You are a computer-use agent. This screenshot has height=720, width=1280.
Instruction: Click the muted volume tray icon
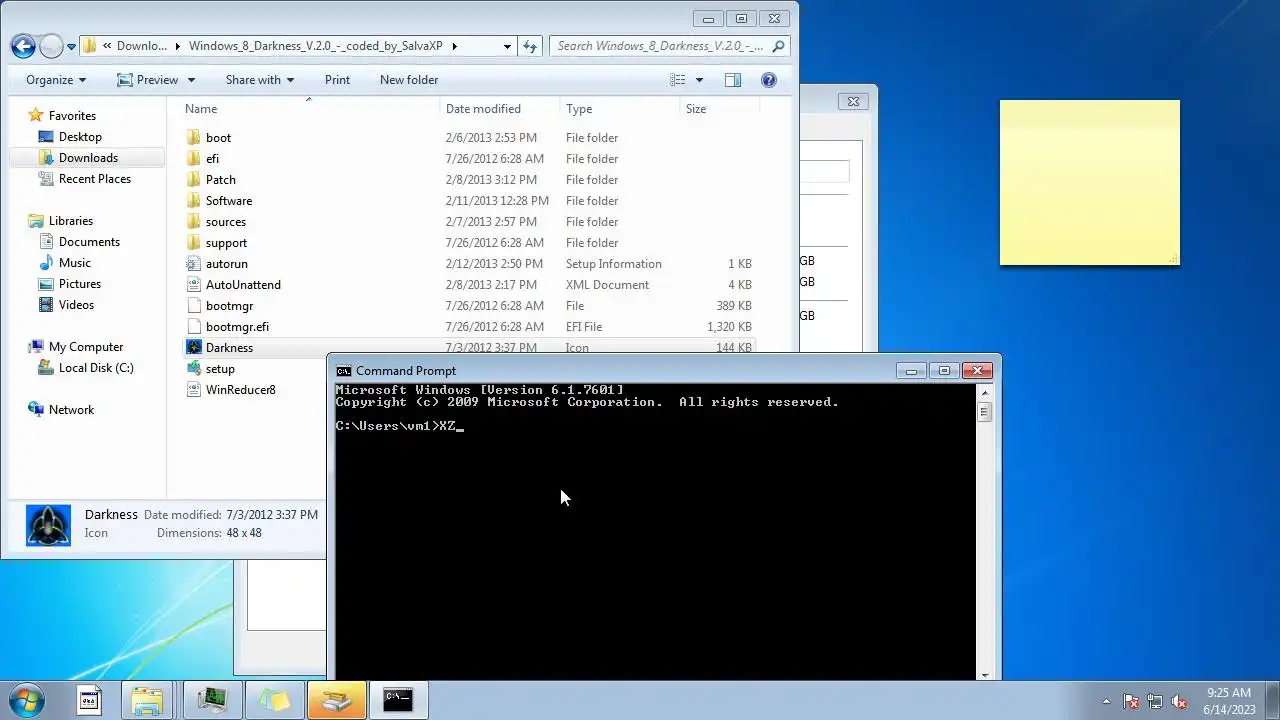[x=1179, y=701]
